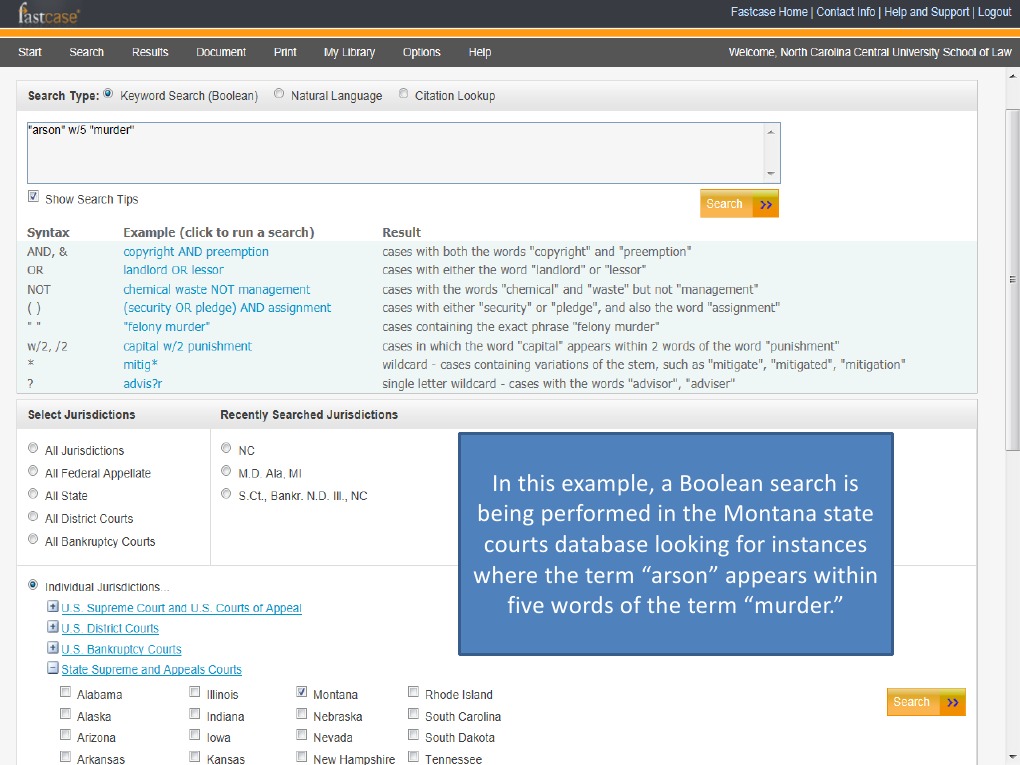This screenshot has width=1020, height=765.
Task: Click the Search button beside the state list
Action: click(925, 702)
